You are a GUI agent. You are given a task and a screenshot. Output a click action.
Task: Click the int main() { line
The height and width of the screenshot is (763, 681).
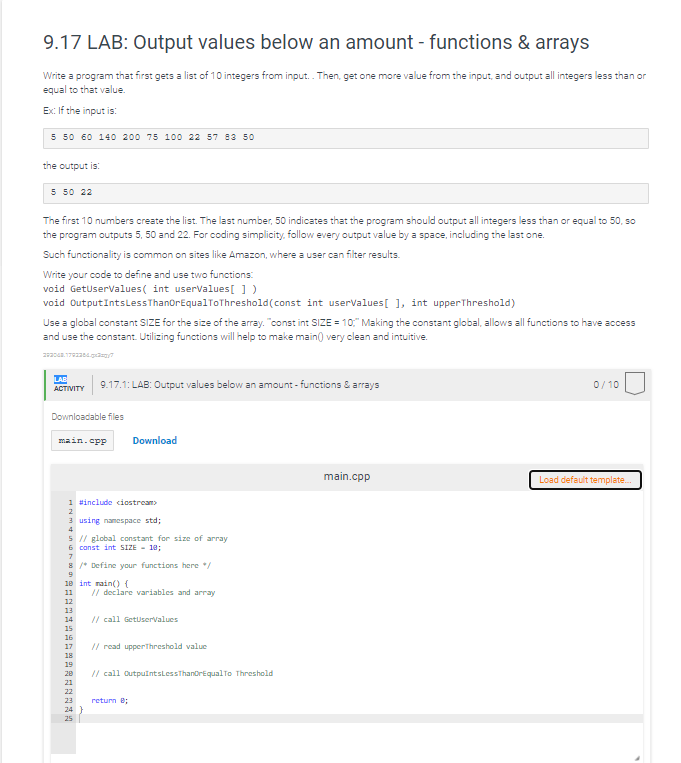coord(104,583)
